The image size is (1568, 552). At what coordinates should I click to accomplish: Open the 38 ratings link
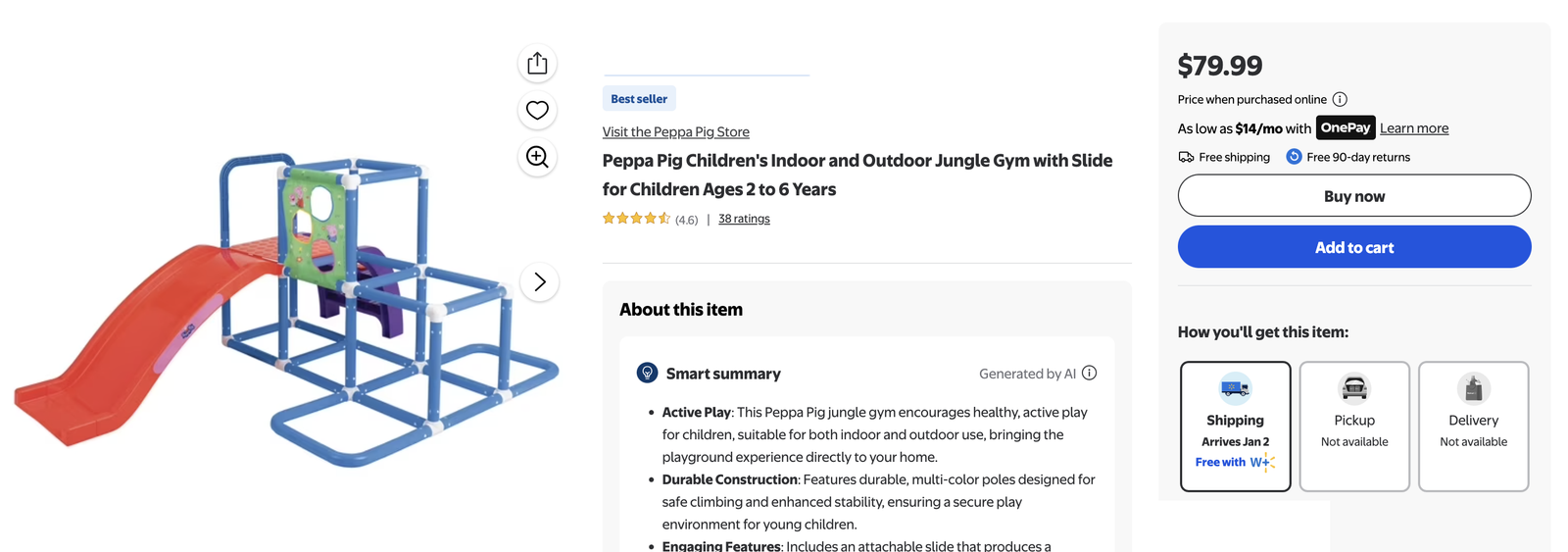[x=744, y=219]
